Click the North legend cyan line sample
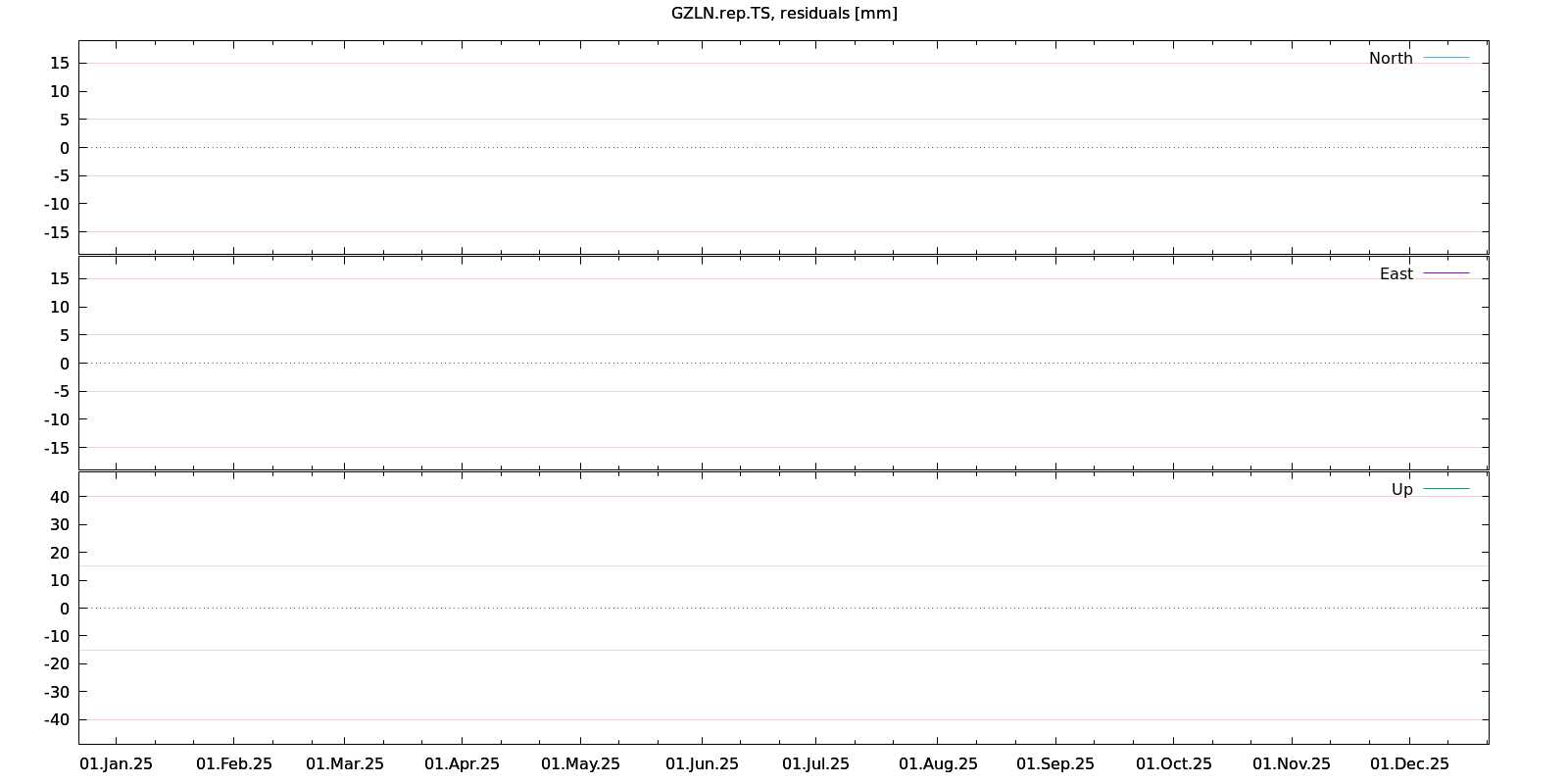 tap(1445, 59)
